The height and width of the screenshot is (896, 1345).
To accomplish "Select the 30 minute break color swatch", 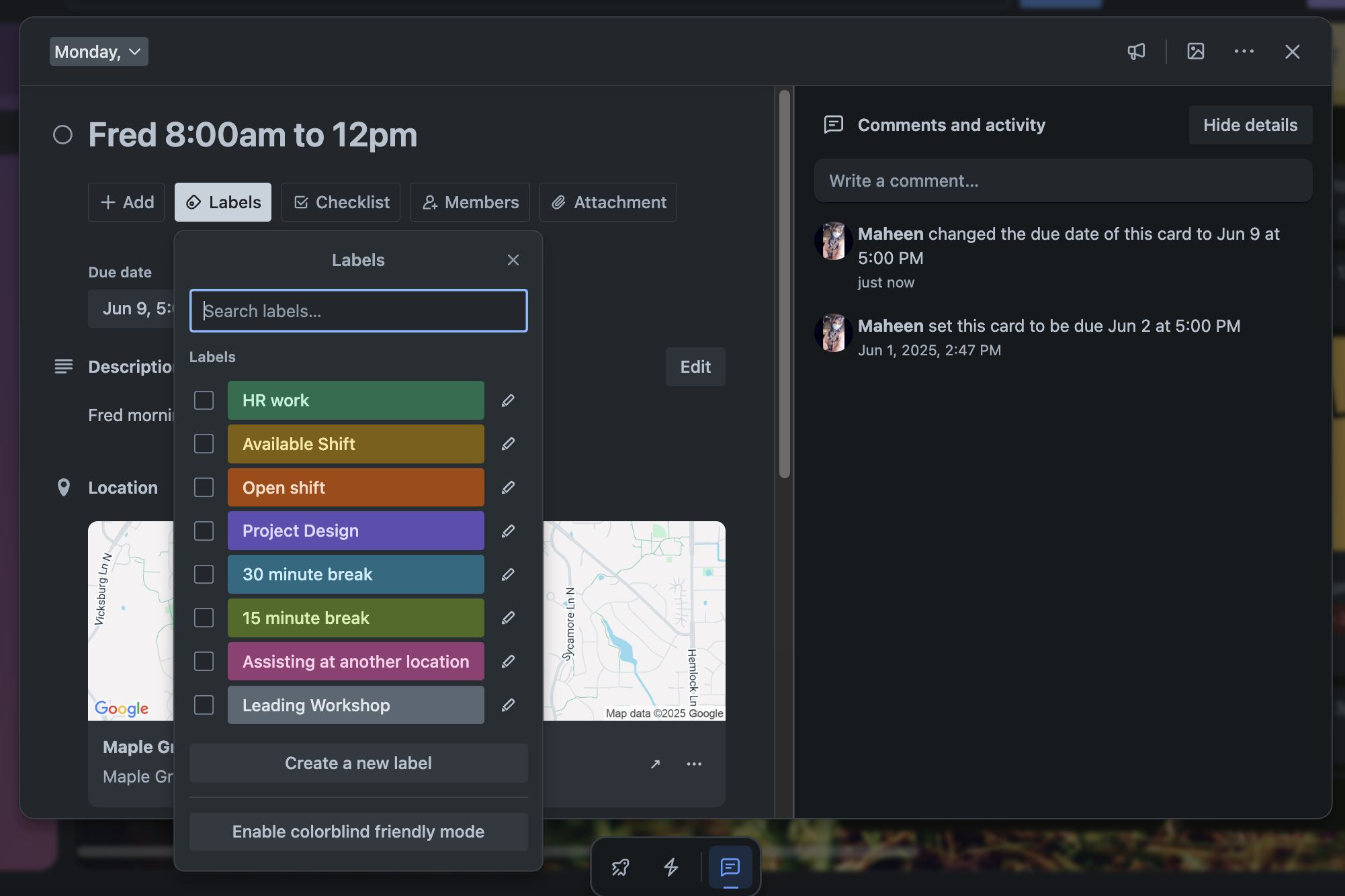I will coord(355,574).
